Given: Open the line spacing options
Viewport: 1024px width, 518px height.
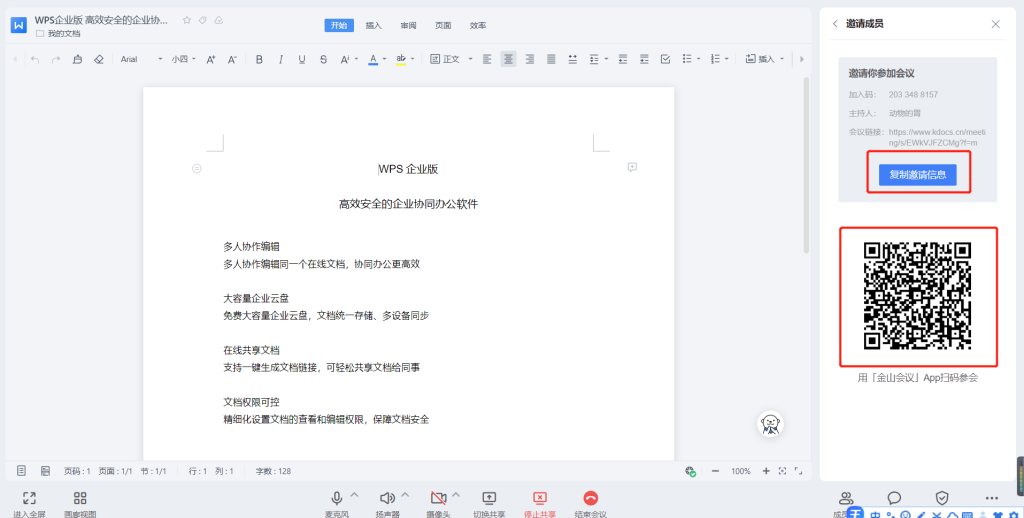Looking at the screenshot, I should tap(598, 59).
